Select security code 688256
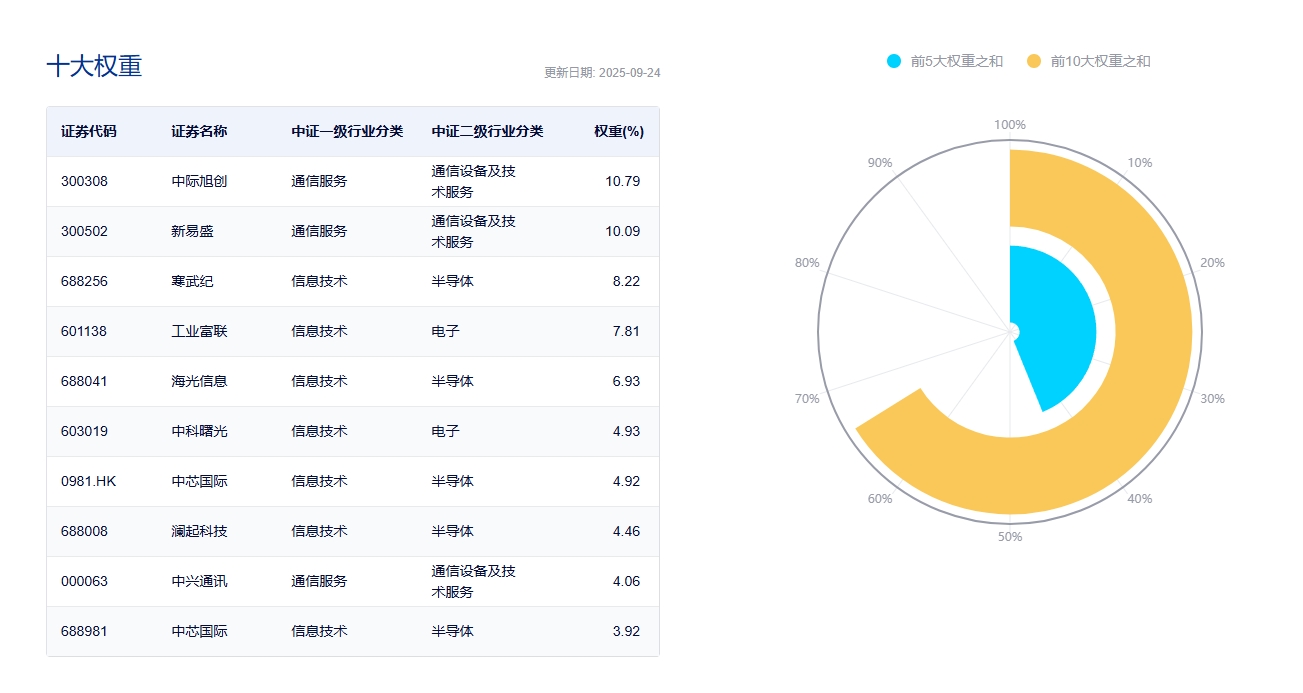 (84, 281)
